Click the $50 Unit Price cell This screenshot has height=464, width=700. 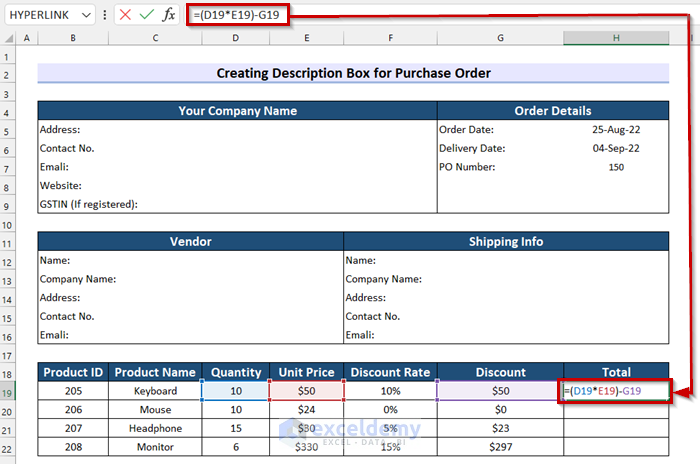307,391
